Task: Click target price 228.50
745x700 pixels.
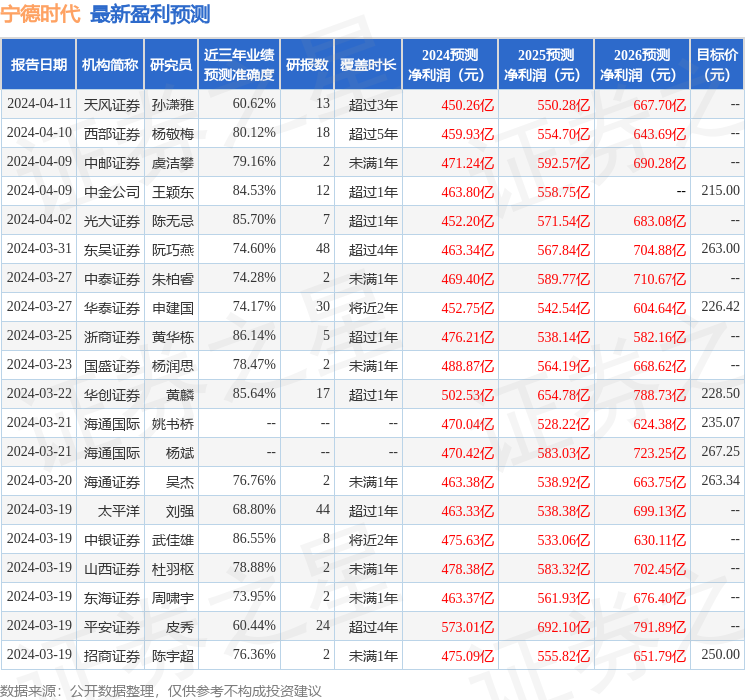Action: [x=720, y=393]
